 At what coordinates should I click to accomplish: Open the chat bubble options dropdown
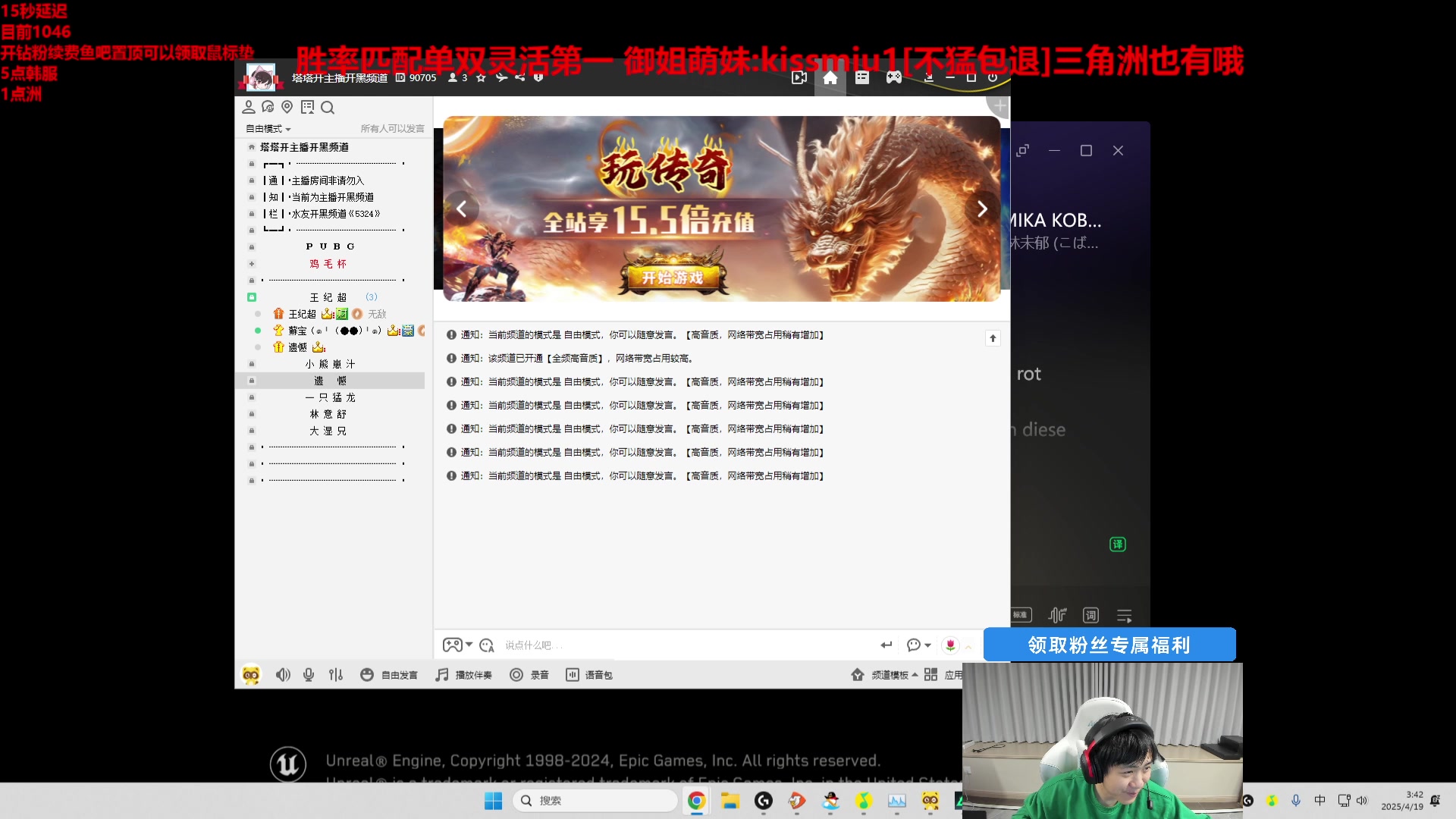click(x=918, y=645)
